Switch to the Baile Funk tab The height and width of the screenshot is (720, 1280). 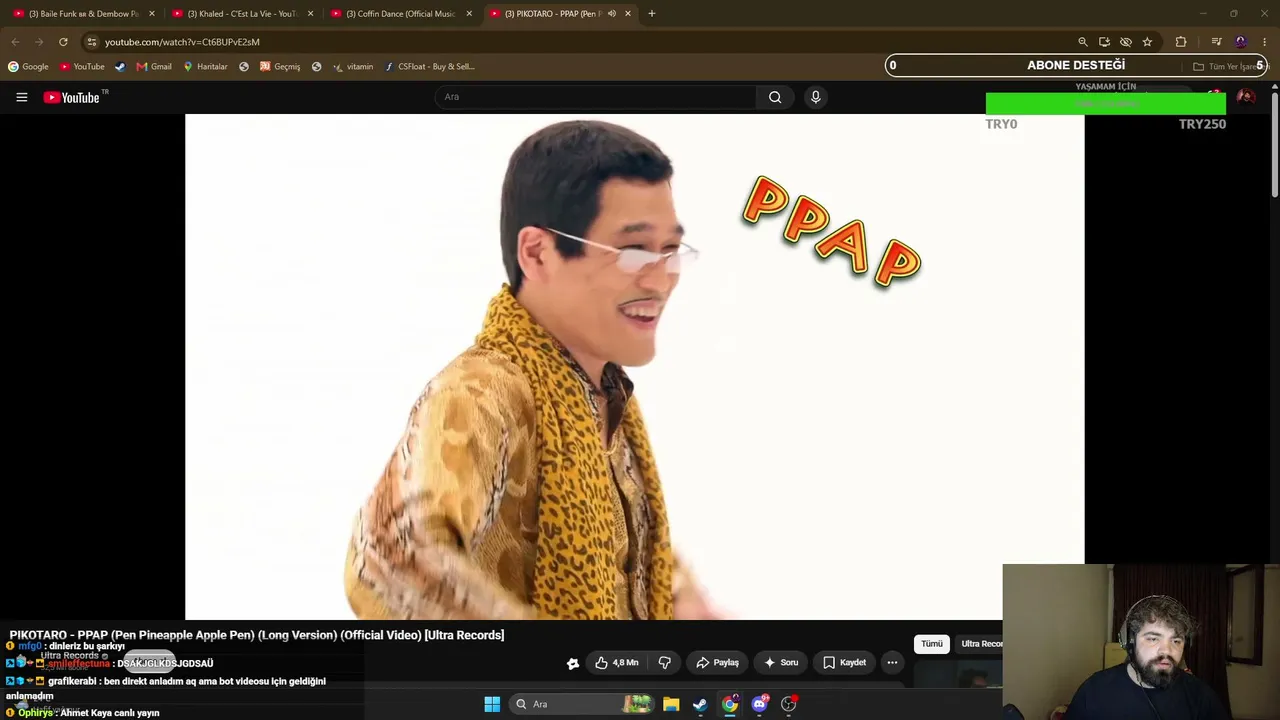pyautogui.click(x=84, y=14)
